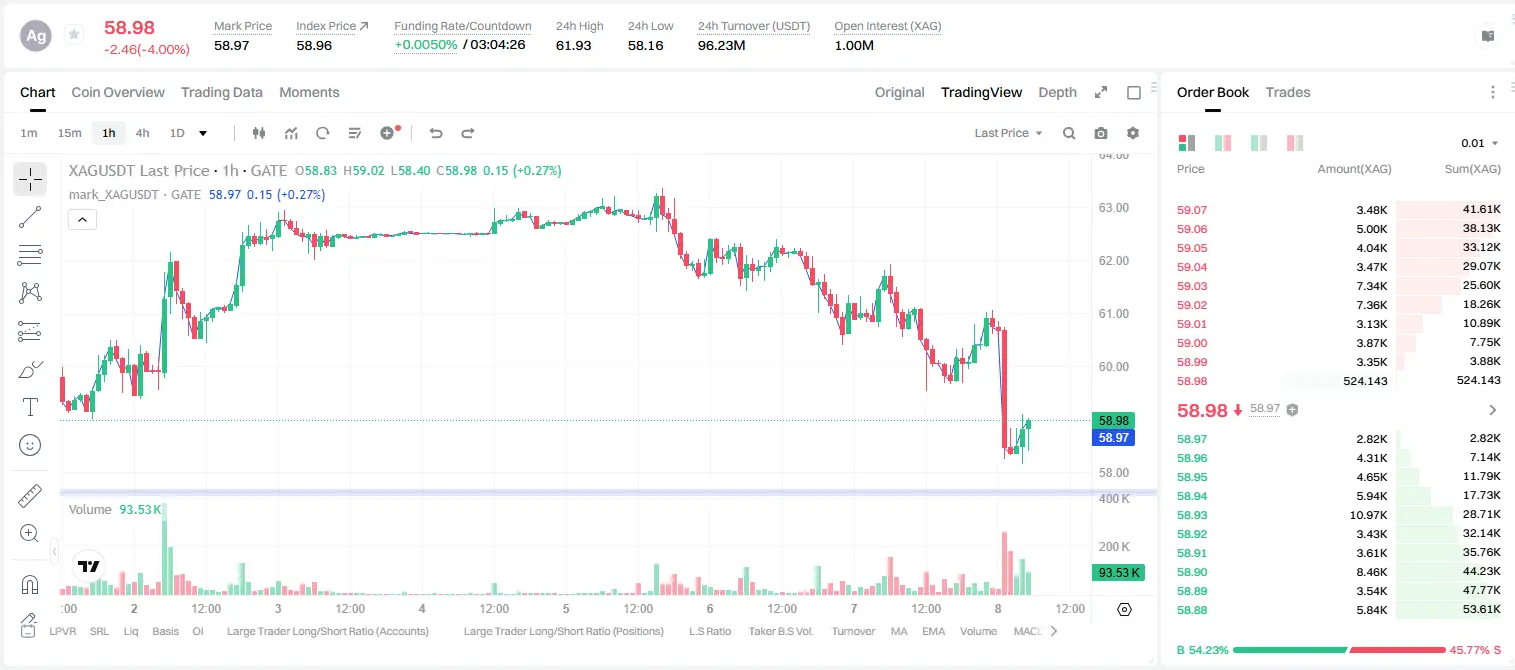Open chart settings gear icon
The height and width of the screenshot is (670, 1515).
(1133, 133)
